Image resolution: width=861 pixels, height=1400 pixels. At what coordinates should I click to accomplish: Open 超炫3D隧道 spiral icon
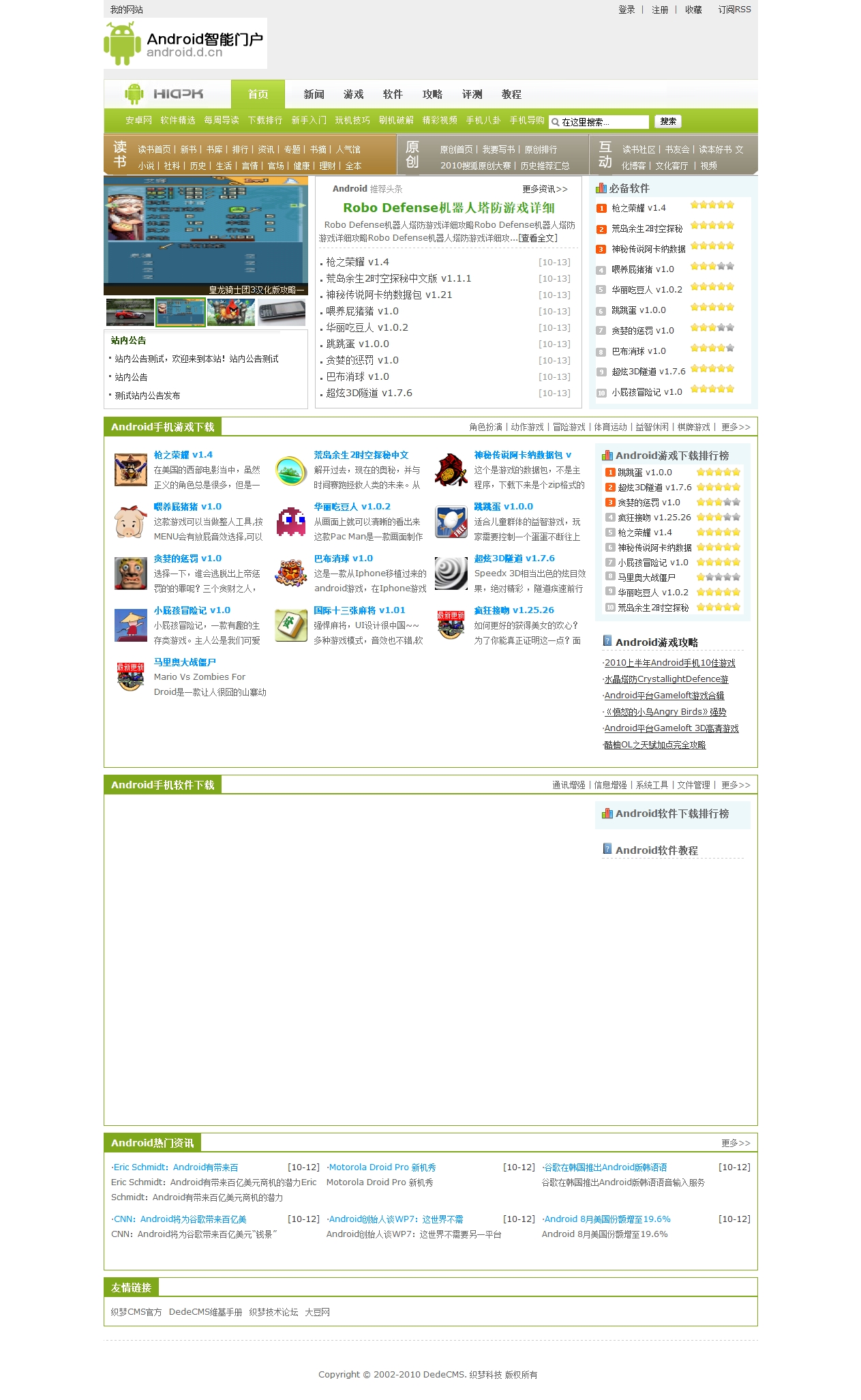(x=451, y=574)
